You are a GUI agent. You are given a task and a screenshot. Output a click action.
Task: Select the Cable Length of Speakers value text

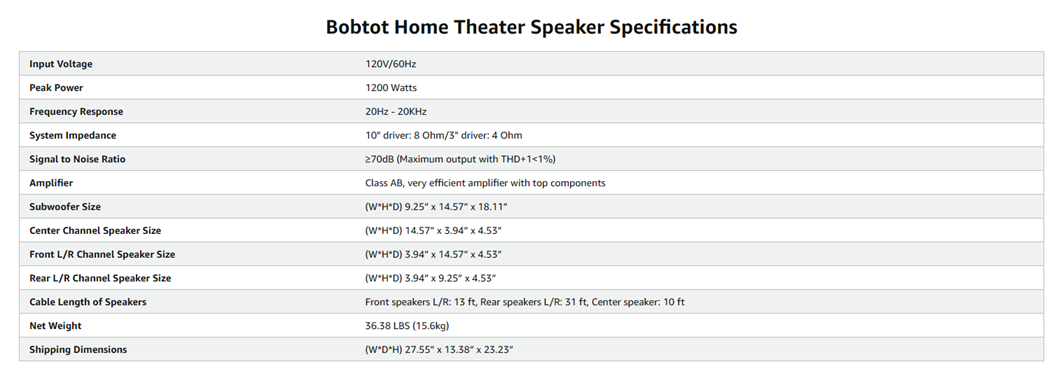click(524, 302)
